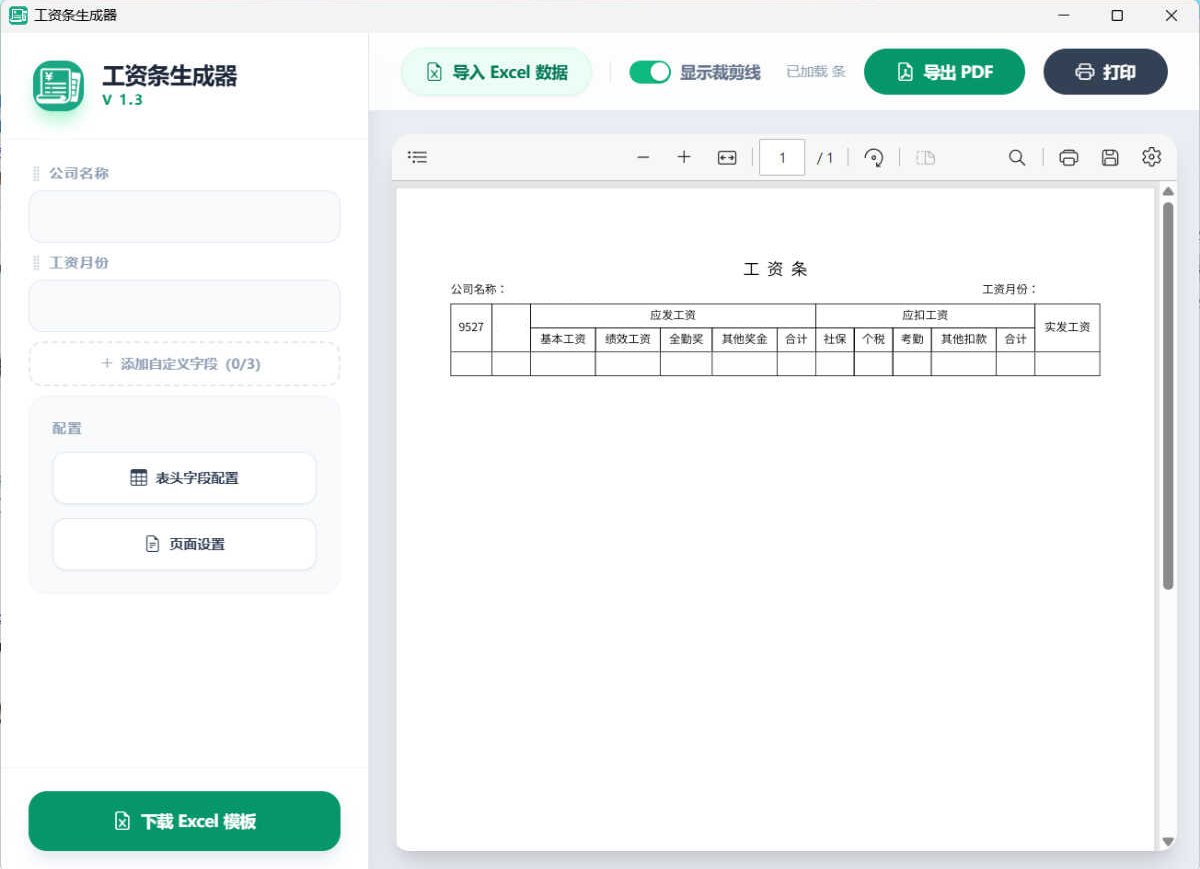Screen dimensions: 1200x869
Task: Download the Excel template via 下载 Excel 模板
Action: (x=184, y=821)
